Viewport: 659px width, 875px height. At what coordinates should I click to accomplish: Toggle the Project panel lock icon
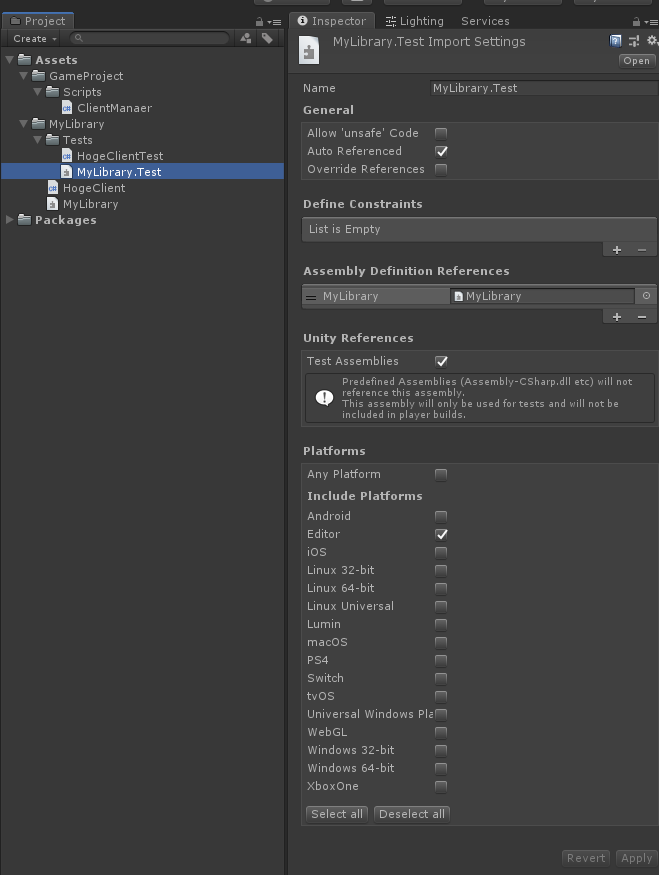(260, 21)
